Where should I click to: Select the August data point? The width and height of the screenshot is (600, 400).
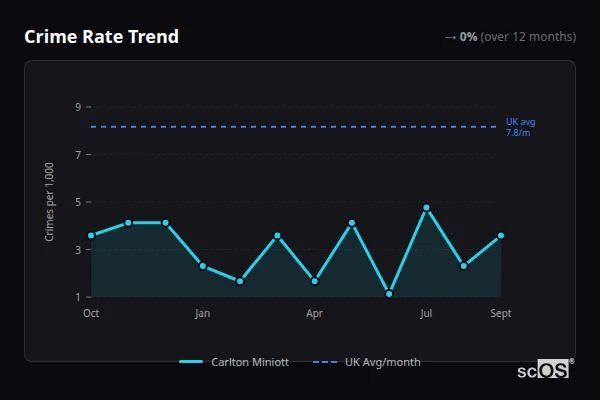[464, 266]
